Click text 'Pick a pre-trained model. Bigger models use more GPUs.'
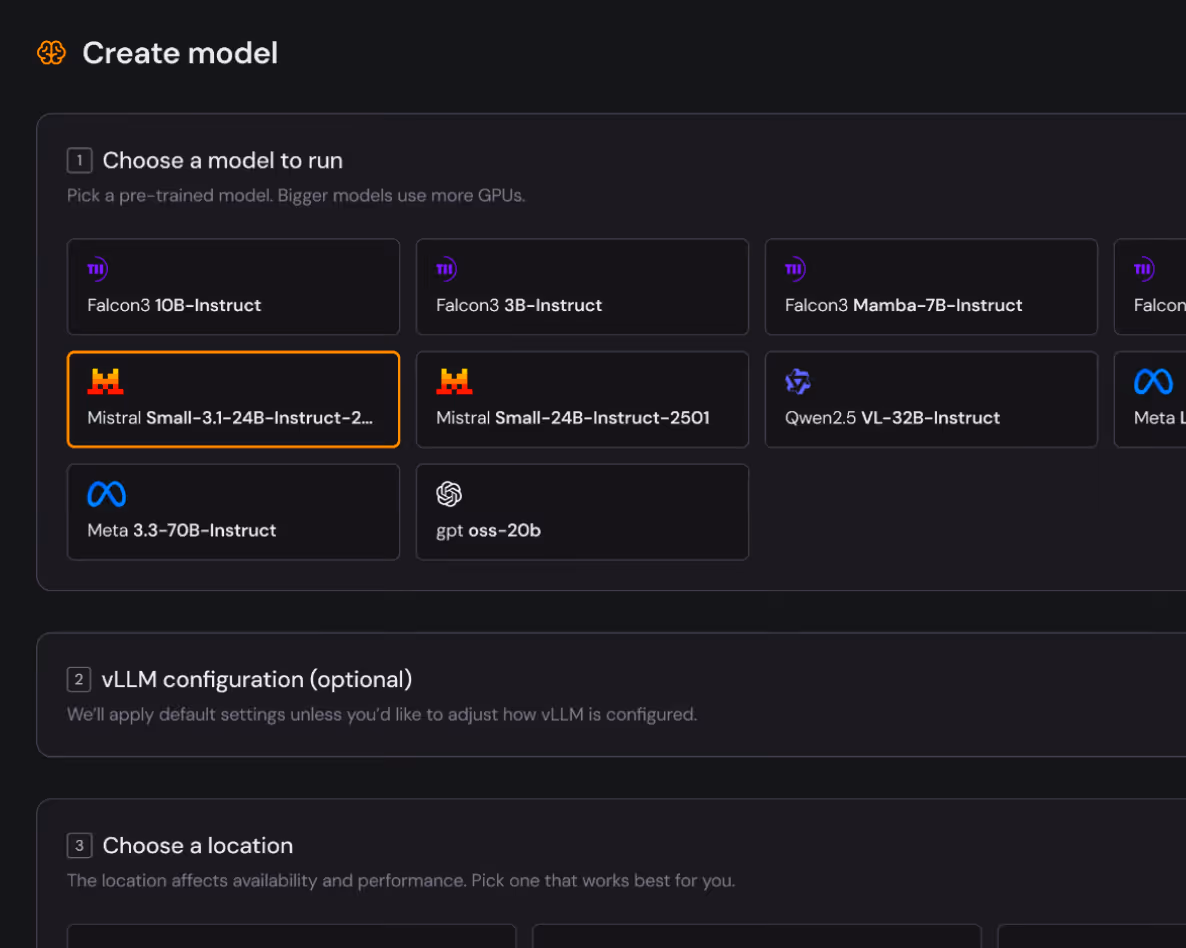 pyautogui.click(x=296, y=195)
